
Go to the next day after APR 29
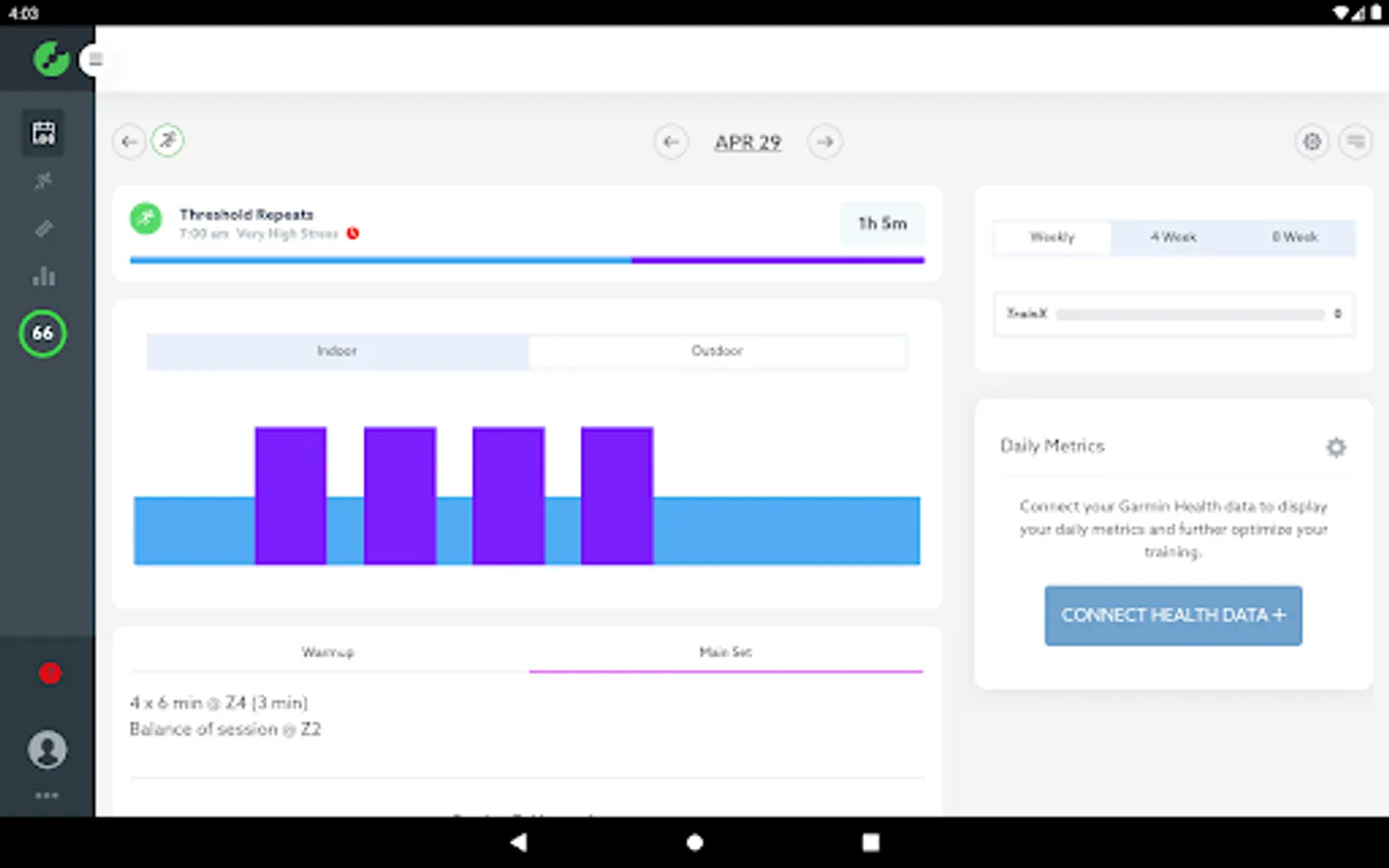pyautogui.click(x=825, y=142)
